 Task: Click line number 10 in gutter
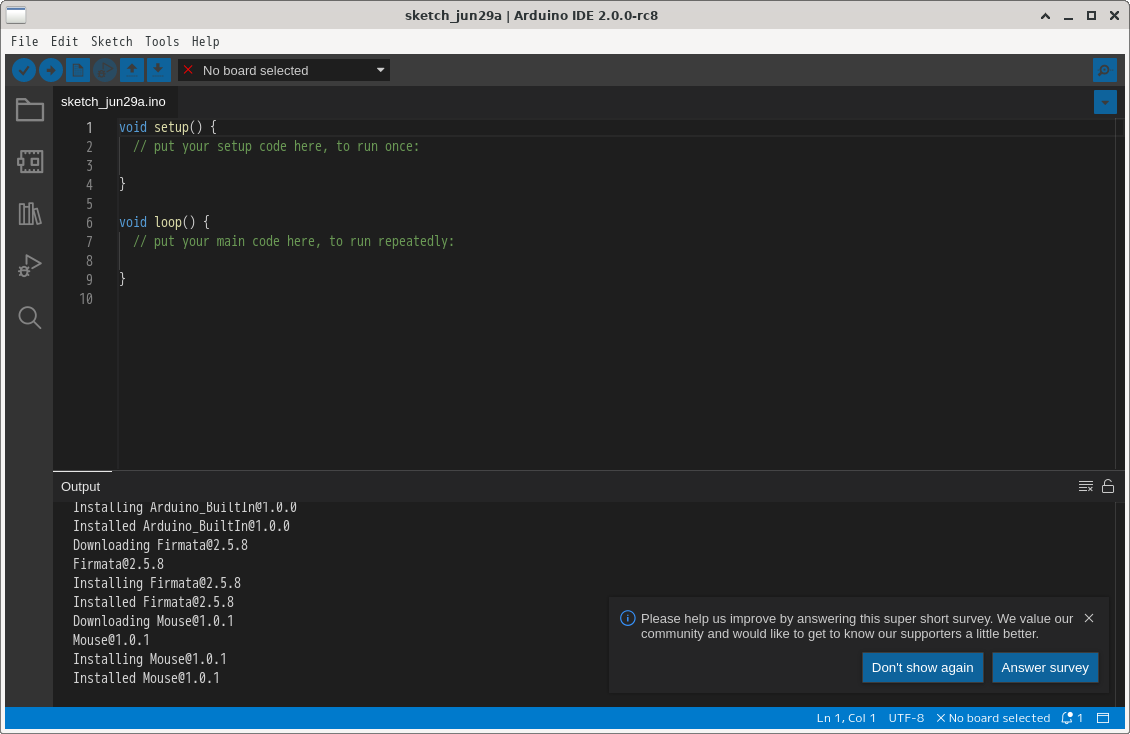(x=86, y=299)
